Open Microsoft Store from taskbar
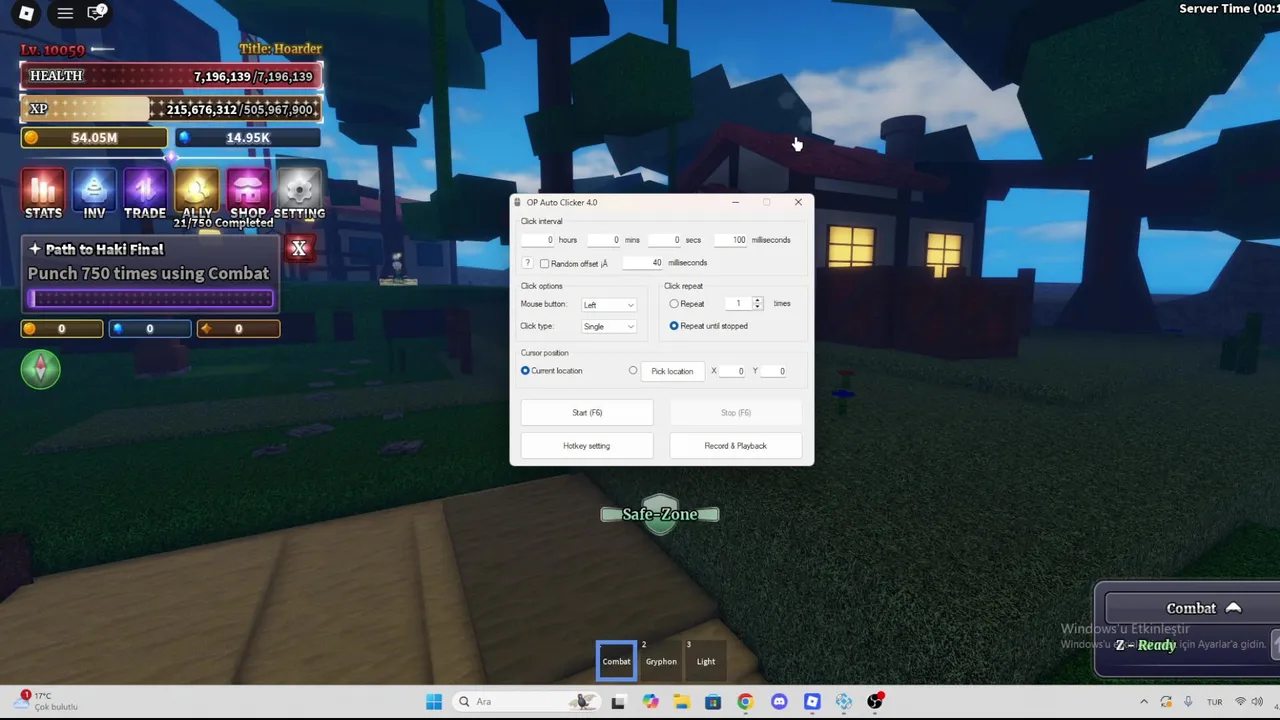The width and height of the screenshot is (1280, 720). click(713, 702)
